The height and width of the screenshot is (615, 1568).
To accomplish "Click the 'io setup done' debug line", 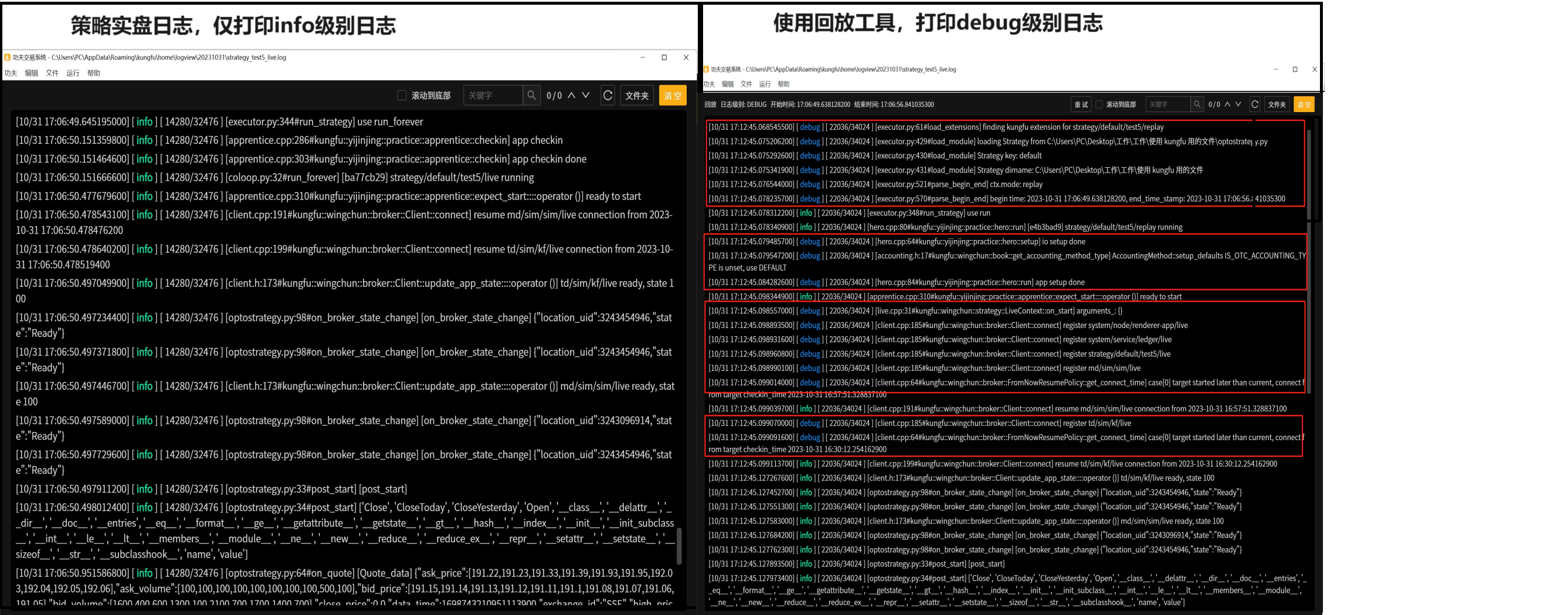I will click(x=897, y=242).
